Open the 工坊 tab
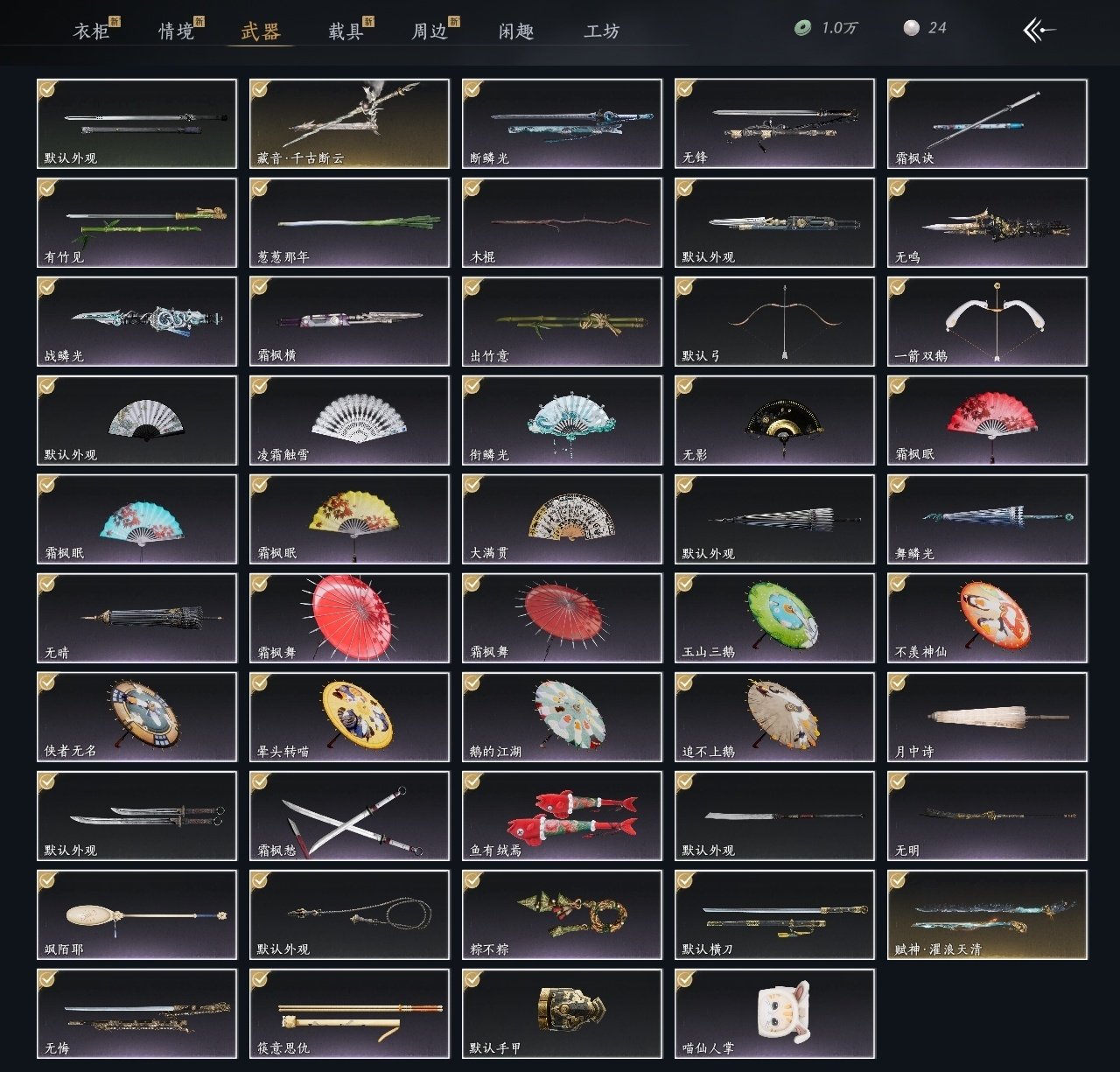The height and width of the screenshot is (1072, 1120). (602, 32)
